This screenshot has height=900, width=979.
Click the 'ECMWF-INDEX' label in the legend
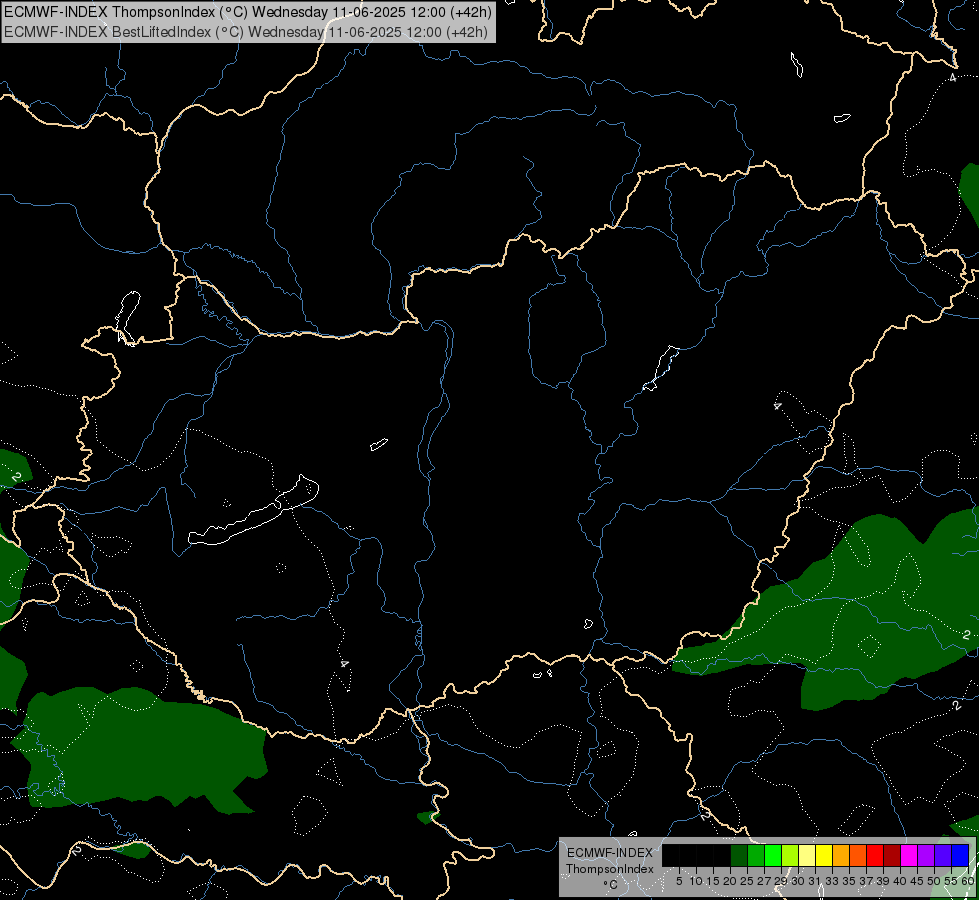[610, 853]
